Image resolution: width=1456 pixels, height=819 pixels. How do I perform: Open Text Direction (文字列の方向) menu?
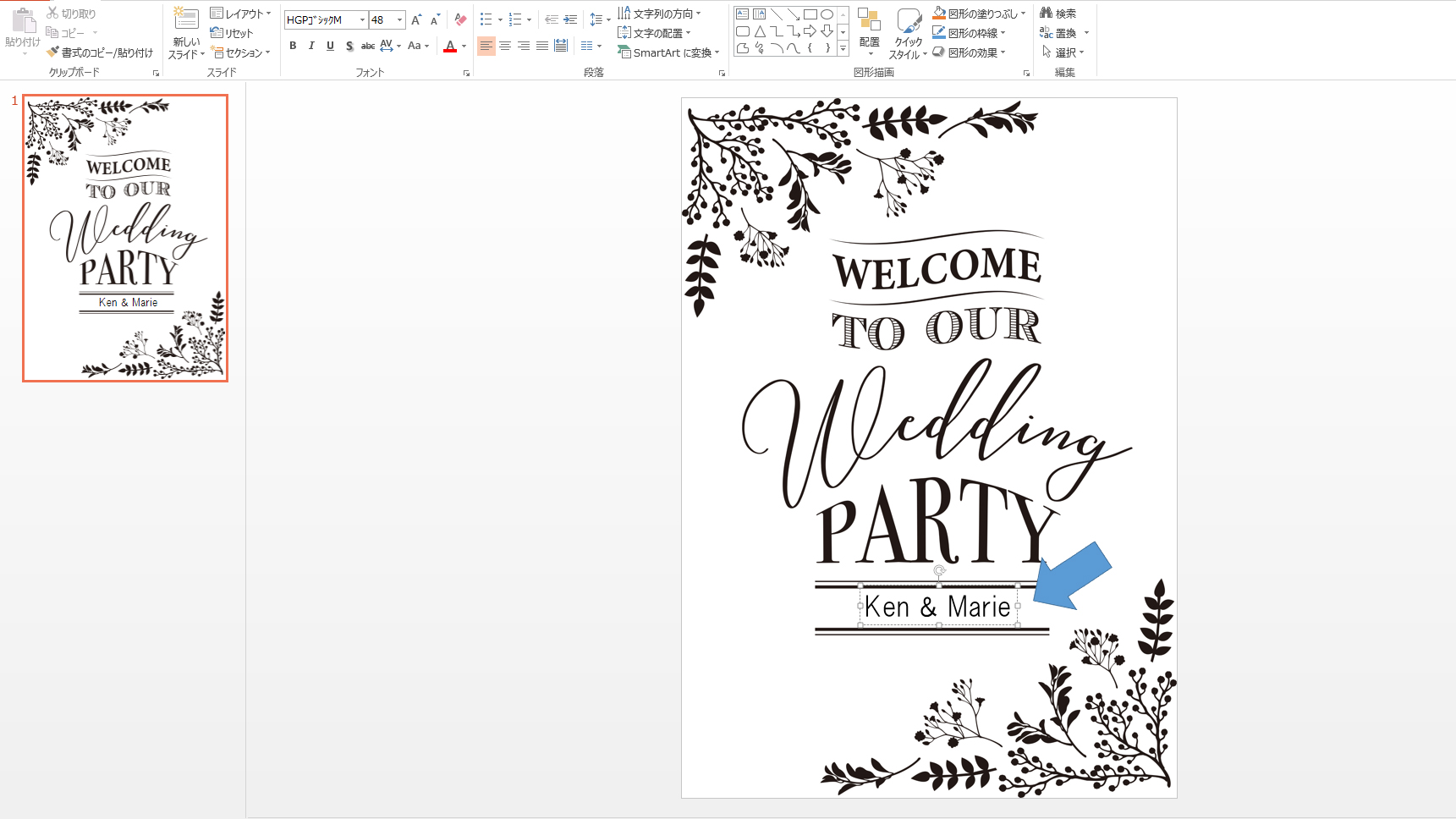point(660,14)
